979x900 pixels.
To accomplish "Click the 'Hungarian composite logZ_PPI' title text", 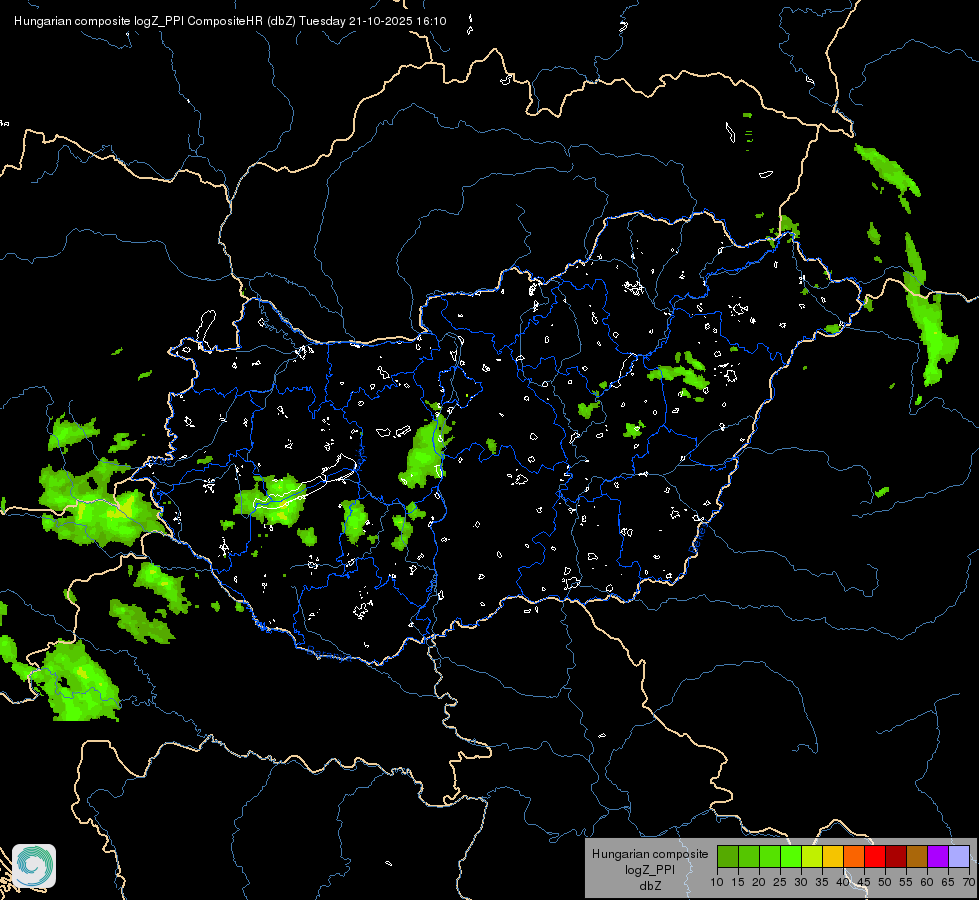I will [x=99, y=21].
